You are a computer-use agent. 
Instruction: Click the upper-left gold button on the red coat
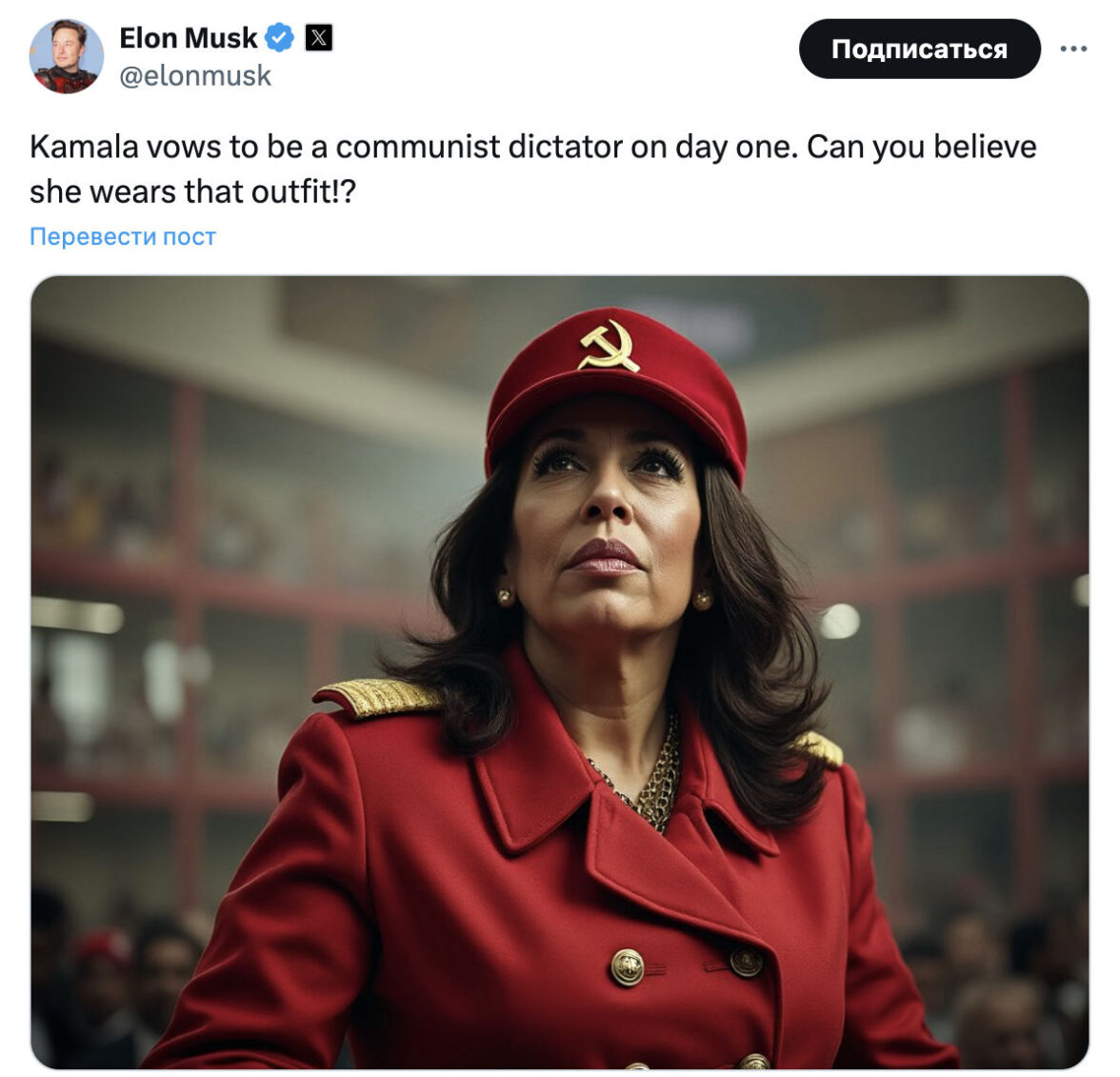click(627, 967)
